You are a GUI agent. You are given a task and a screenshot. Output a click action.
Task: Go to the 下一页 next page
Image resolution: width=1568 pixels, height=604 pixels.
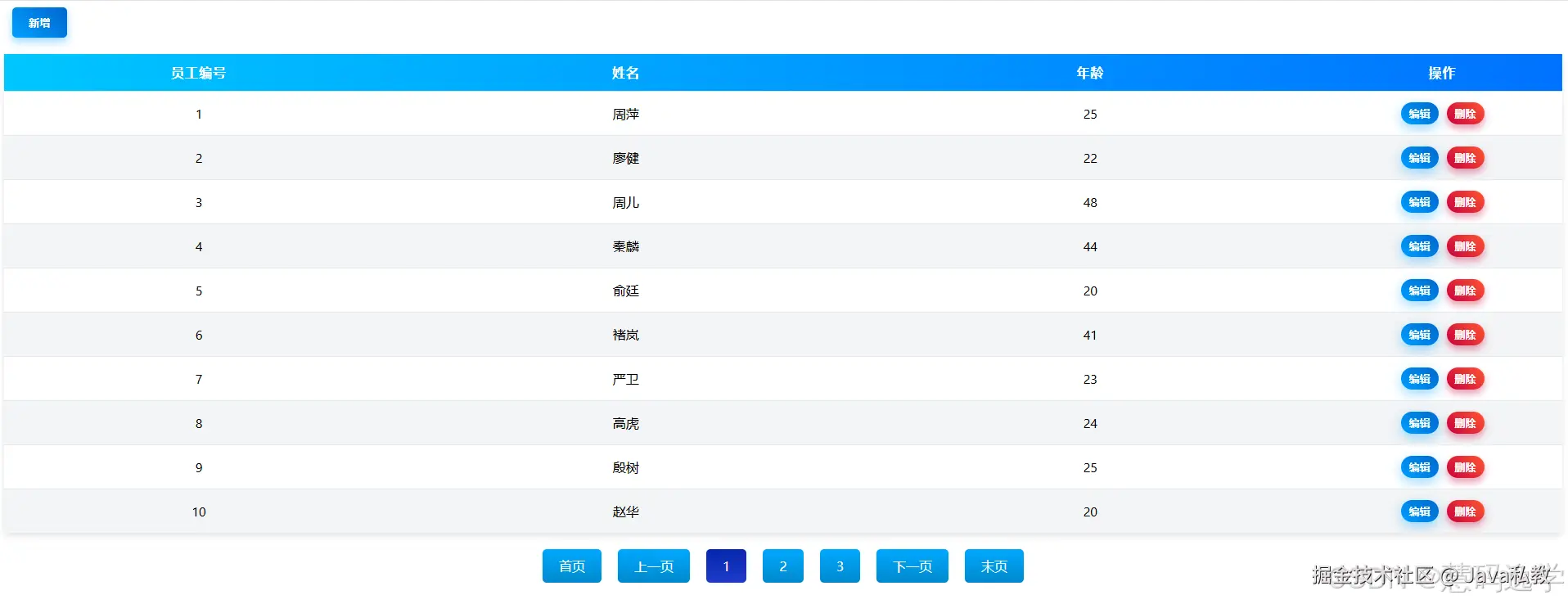click(912, 566)
